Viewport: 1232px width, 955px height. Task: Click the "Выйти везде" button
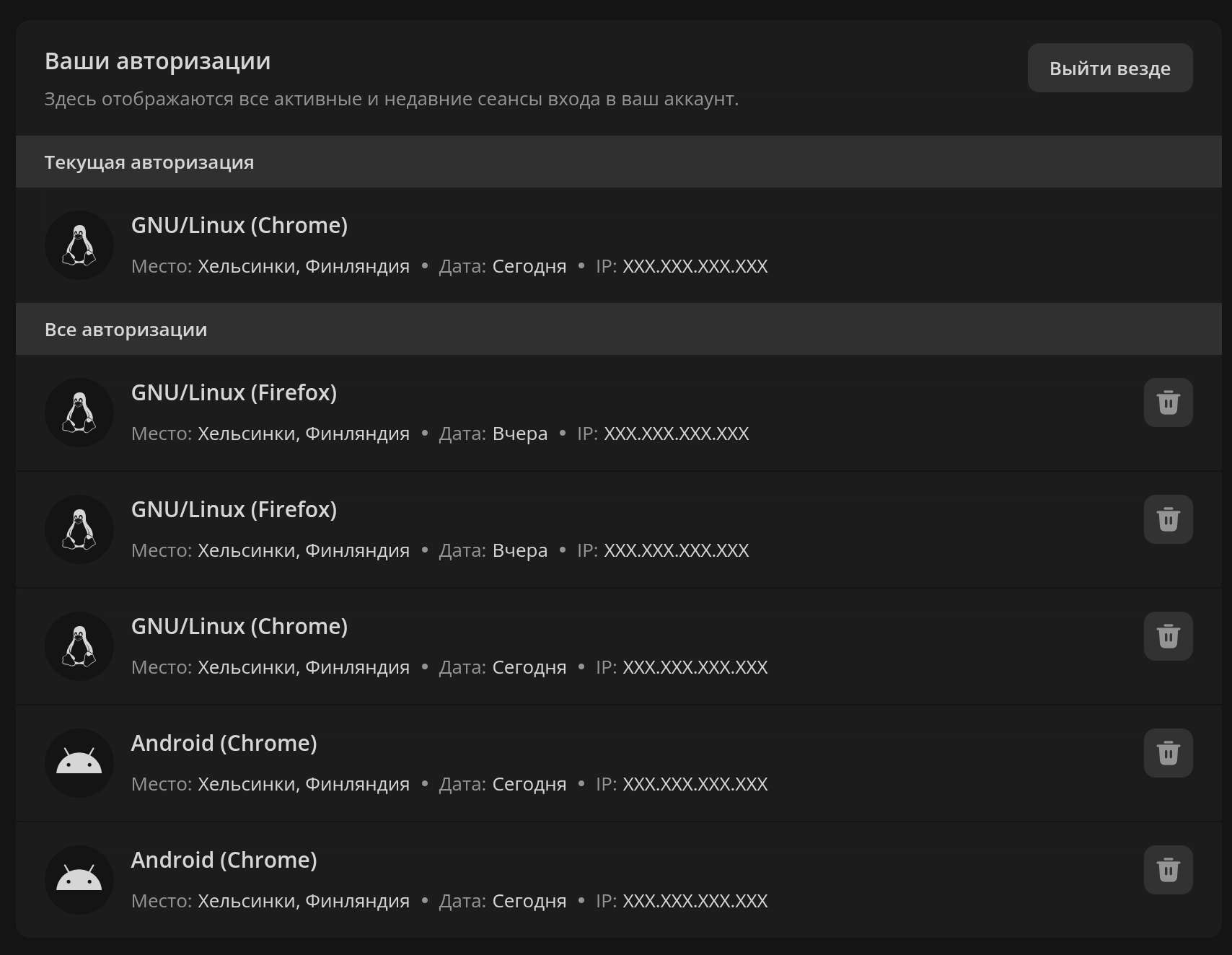click(1109, 69)
